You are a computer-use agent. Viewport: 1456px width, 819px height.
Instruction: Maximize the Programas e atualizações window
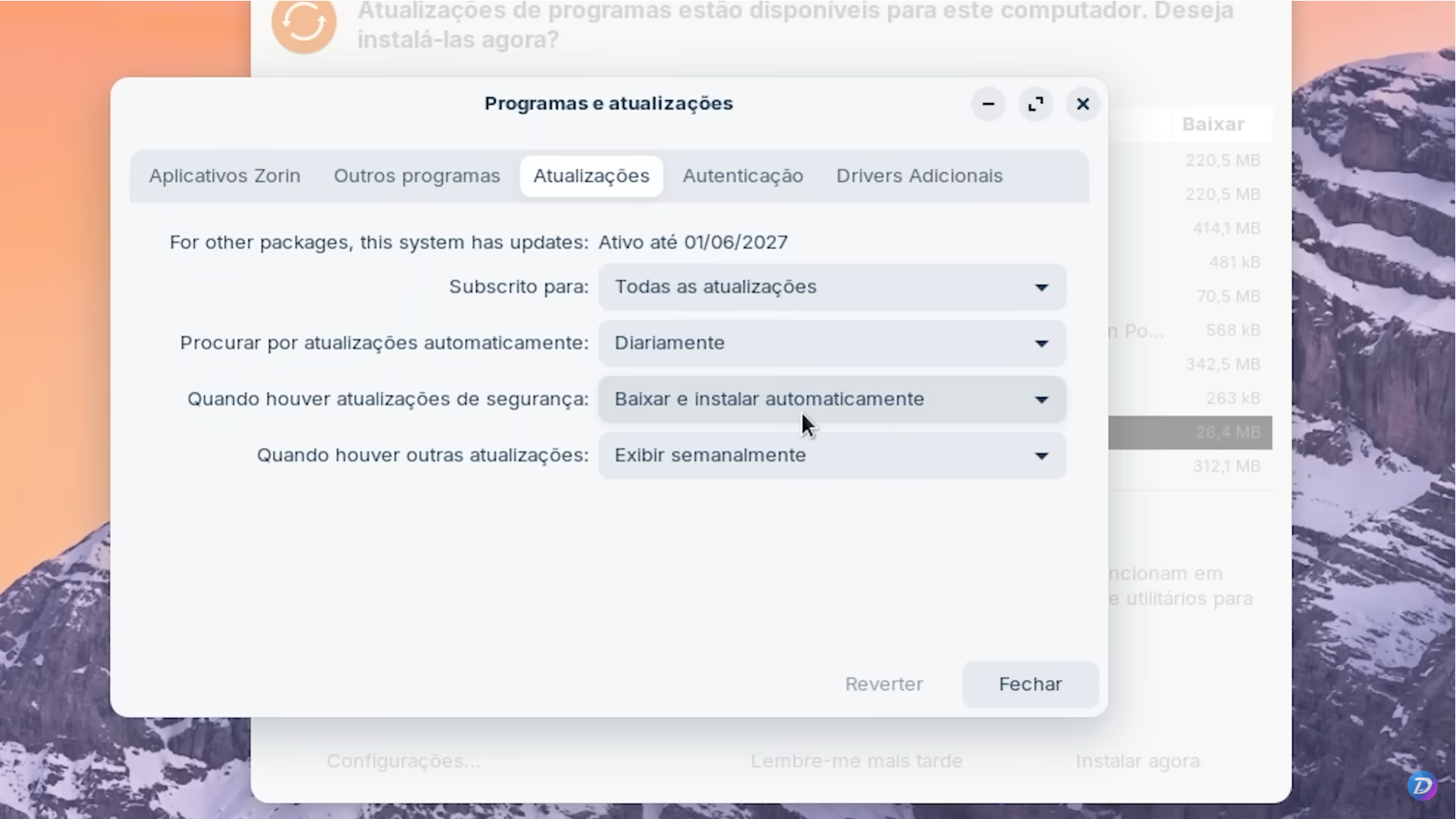(x=1036, y=104)
